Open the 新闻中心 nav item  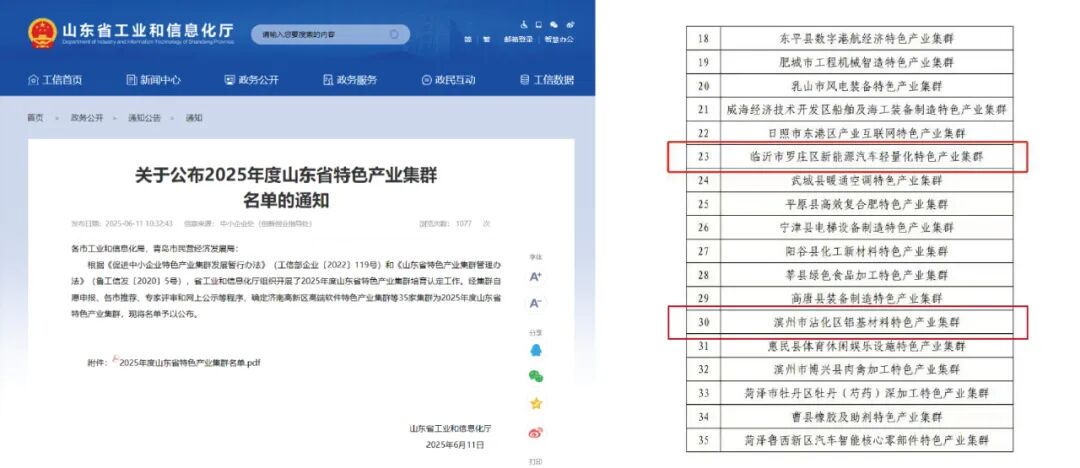click(x=154, y=80)
